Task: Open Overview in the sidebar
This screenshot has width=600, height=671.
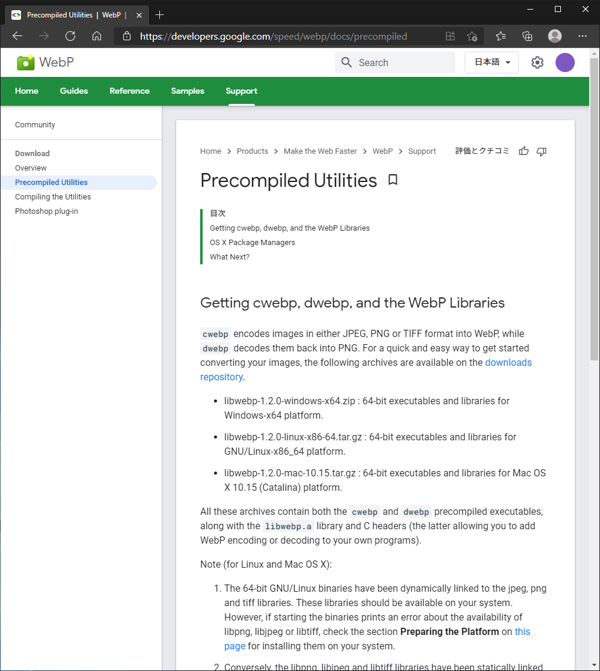Action: pyautogui.click(x=31, y=168)
